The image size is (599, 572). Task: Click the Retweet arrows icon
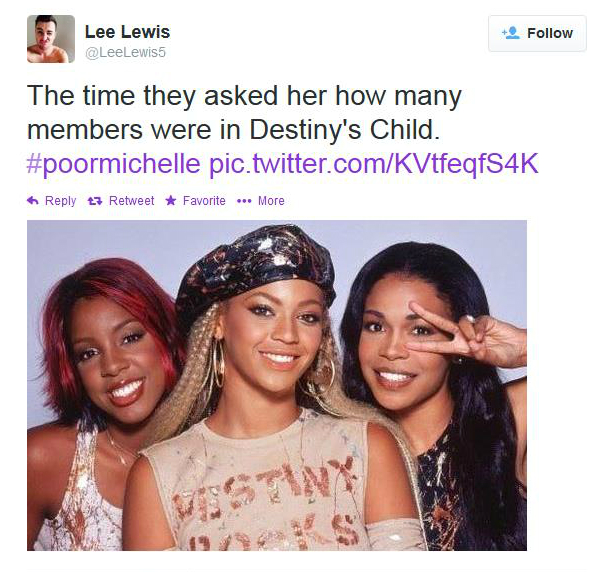[x=95, y=201]
